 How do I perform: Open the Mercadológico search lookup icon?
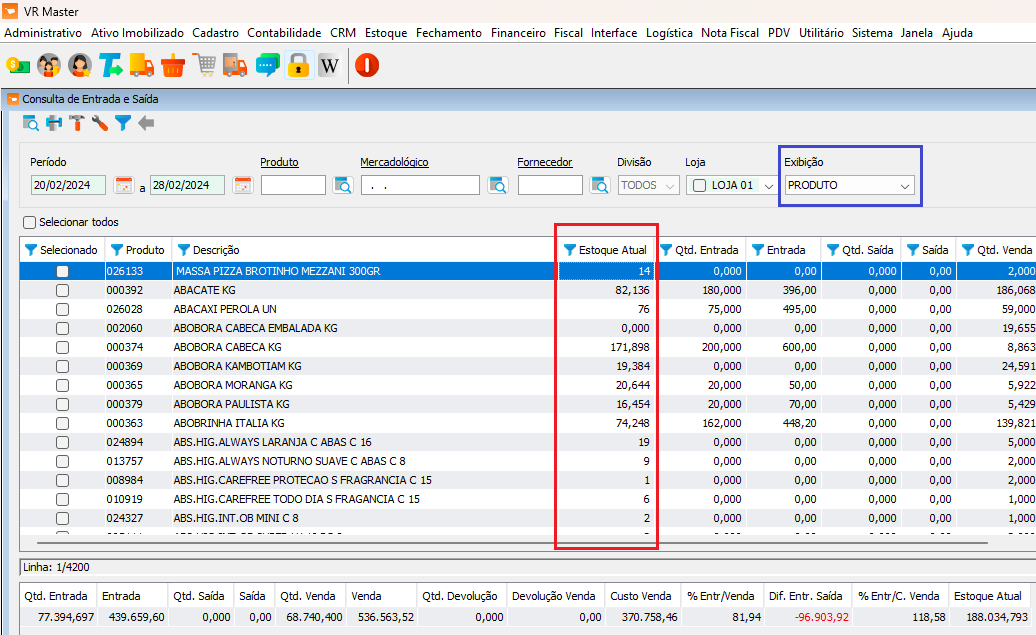pos(498,185)
